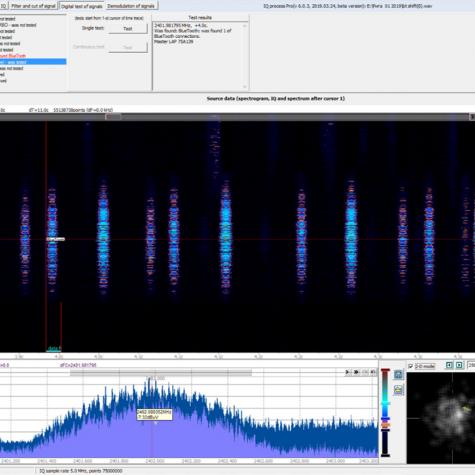Click the left-arrow icon above the IQ diagram

point(449,365)
